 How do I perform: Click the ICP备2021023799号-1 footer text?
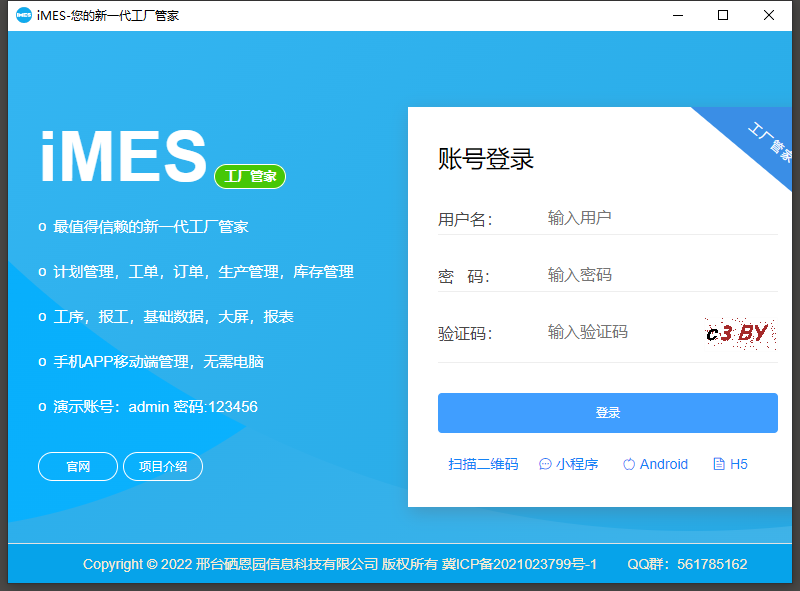pyautogui.click(x=519, y=564)
